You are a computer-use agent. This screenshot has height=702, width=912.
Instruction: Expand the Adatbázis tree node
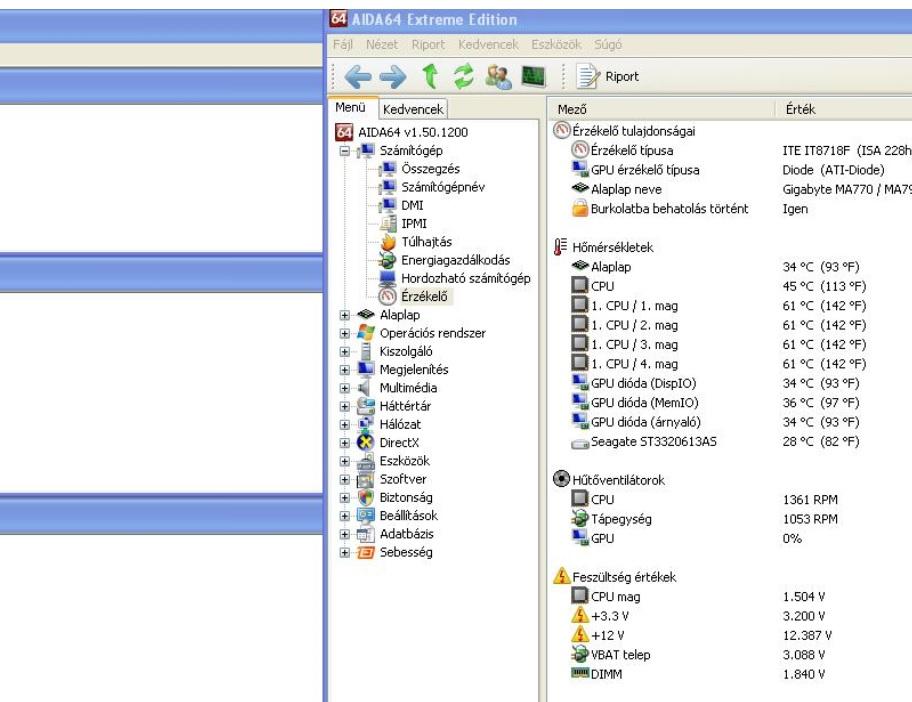click(x=344, y=534)
